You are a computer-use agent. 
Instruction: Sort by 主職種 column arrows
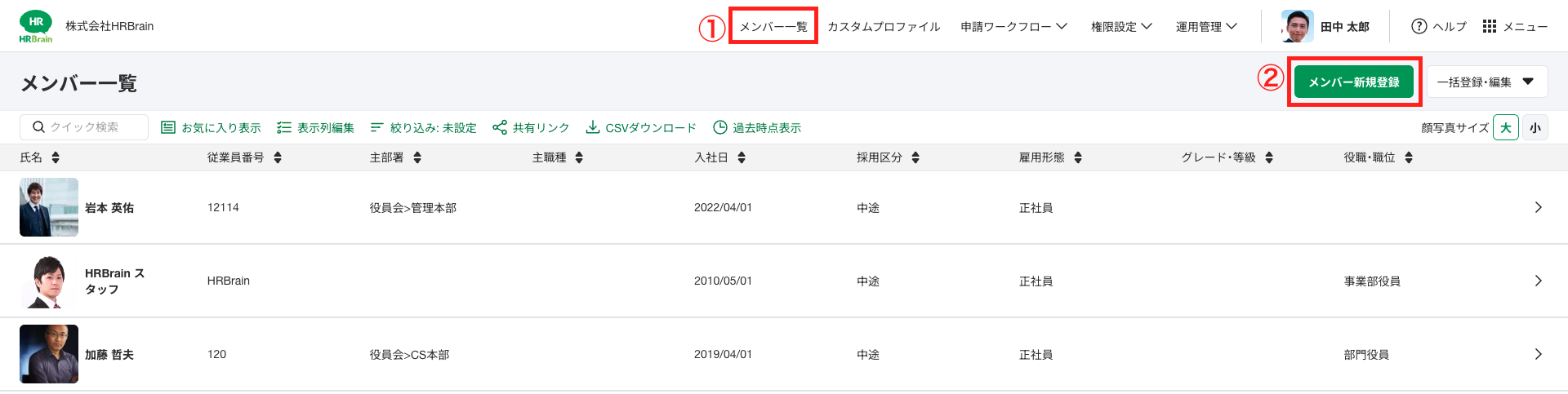tap(579, 157)
